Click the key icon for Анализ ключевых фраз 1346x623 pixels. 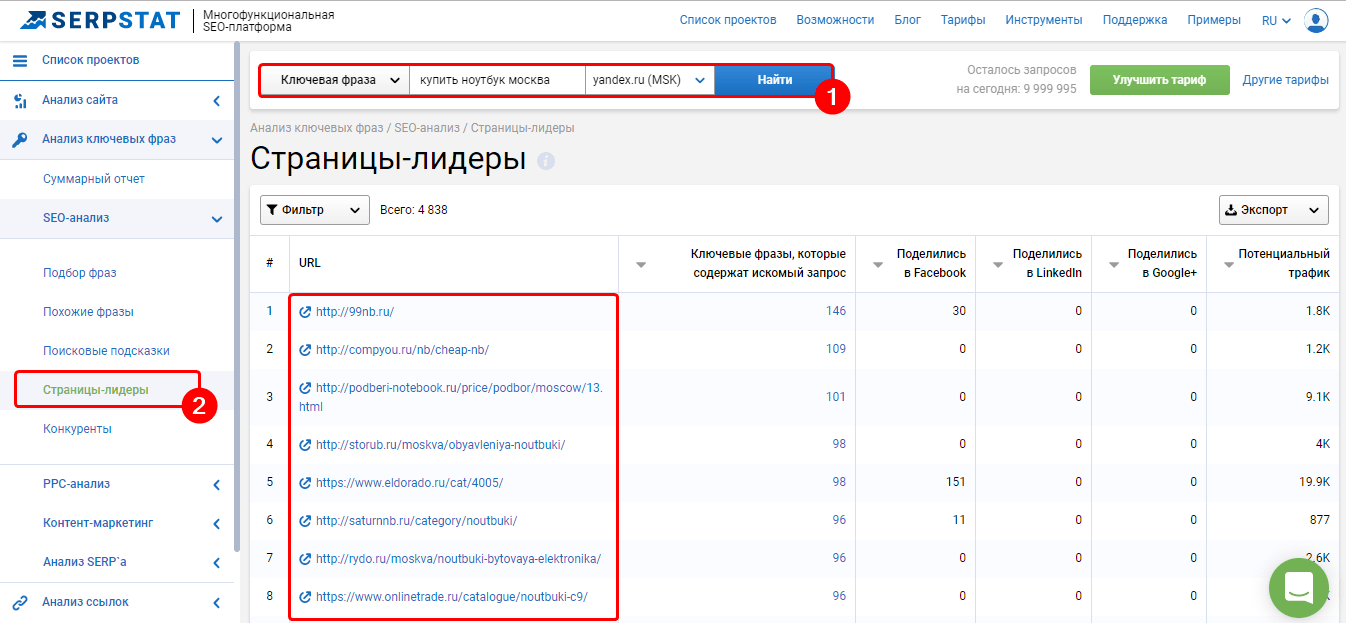[x=20, y=140]
